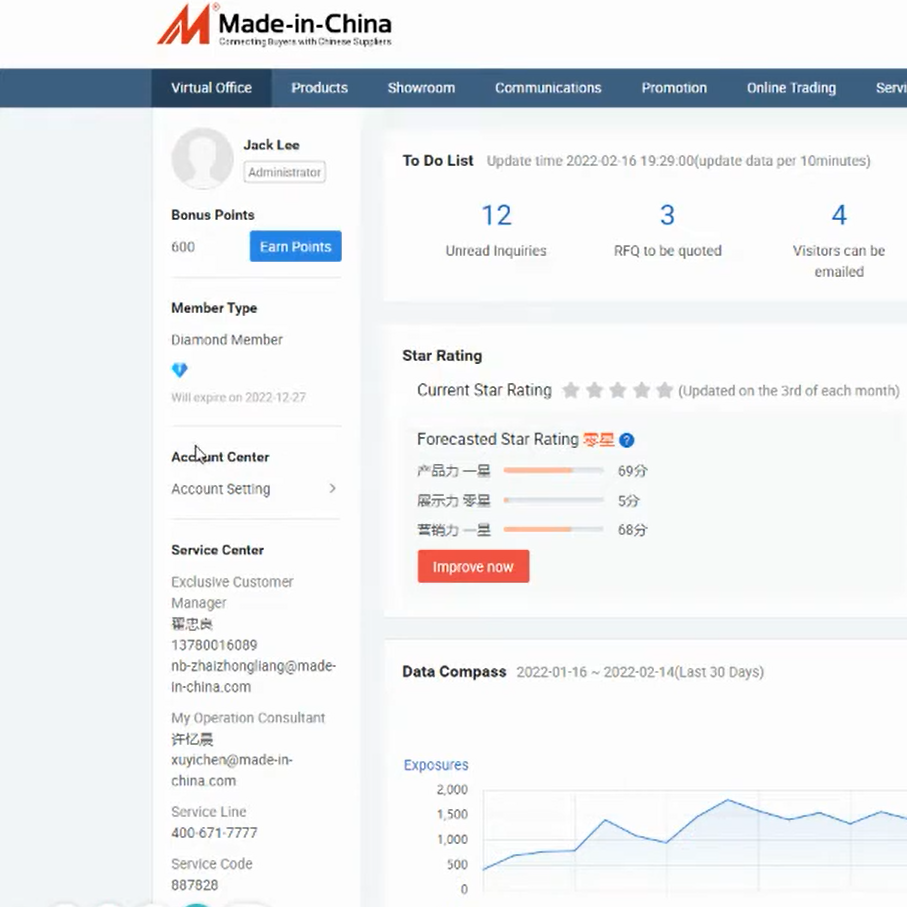Open the 3 RFQ to be quoted
The image size is (907, 907).
(x=668, y=215)
